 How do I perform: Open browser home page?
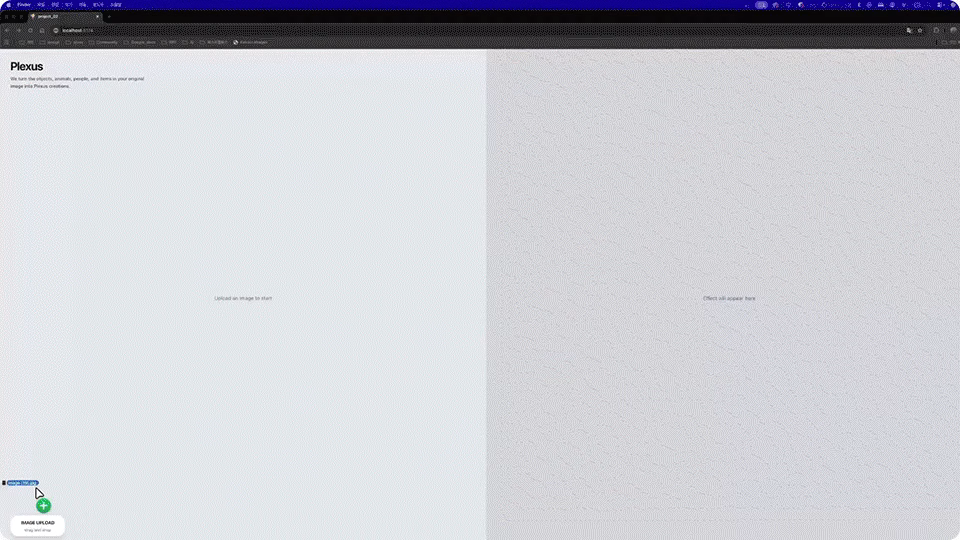[x=42, y=30]
